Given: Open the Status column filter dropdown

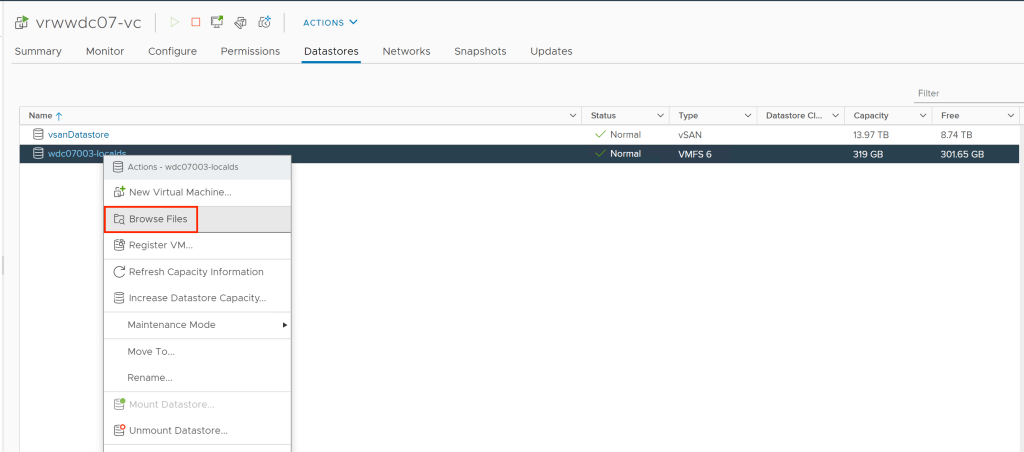Looking at the screenshot, I should [x=660, y=116].
